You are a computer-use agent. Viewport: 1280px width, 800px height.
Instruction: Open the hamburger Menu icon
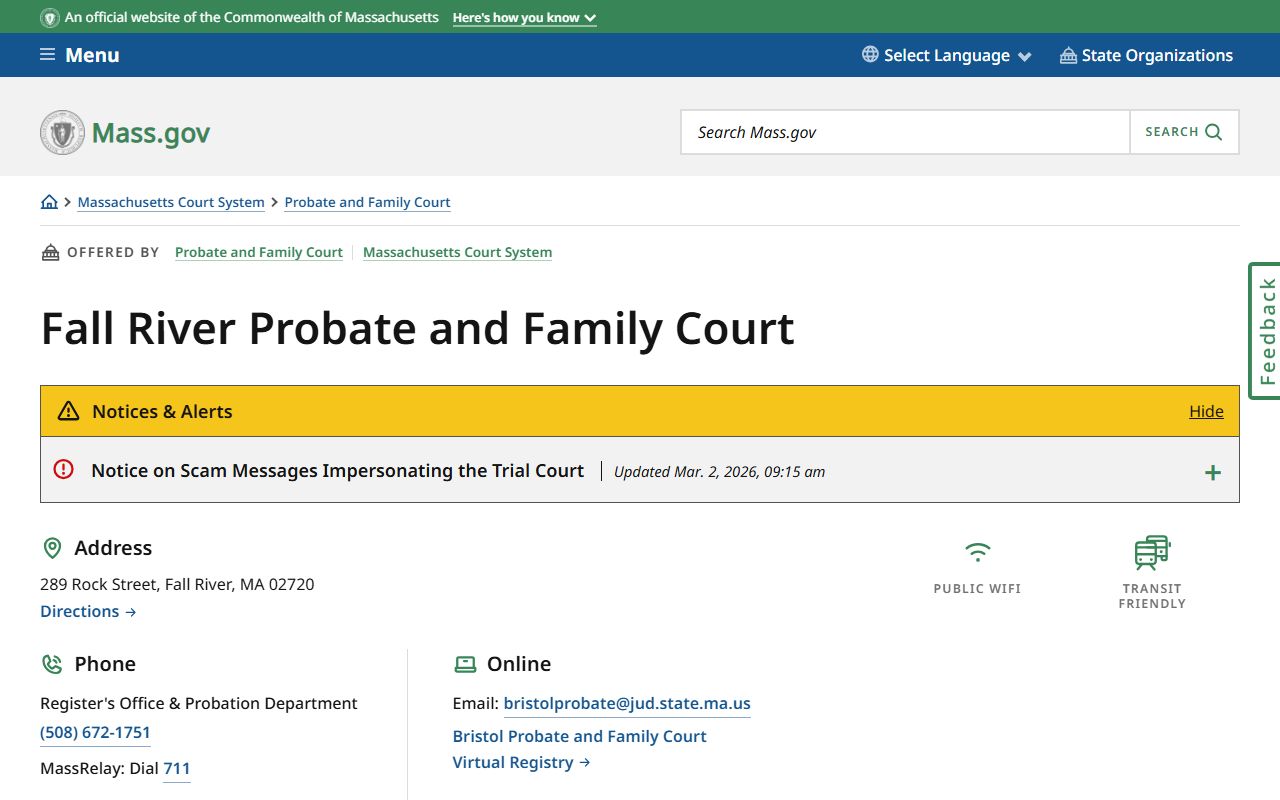tap(47, 55)
